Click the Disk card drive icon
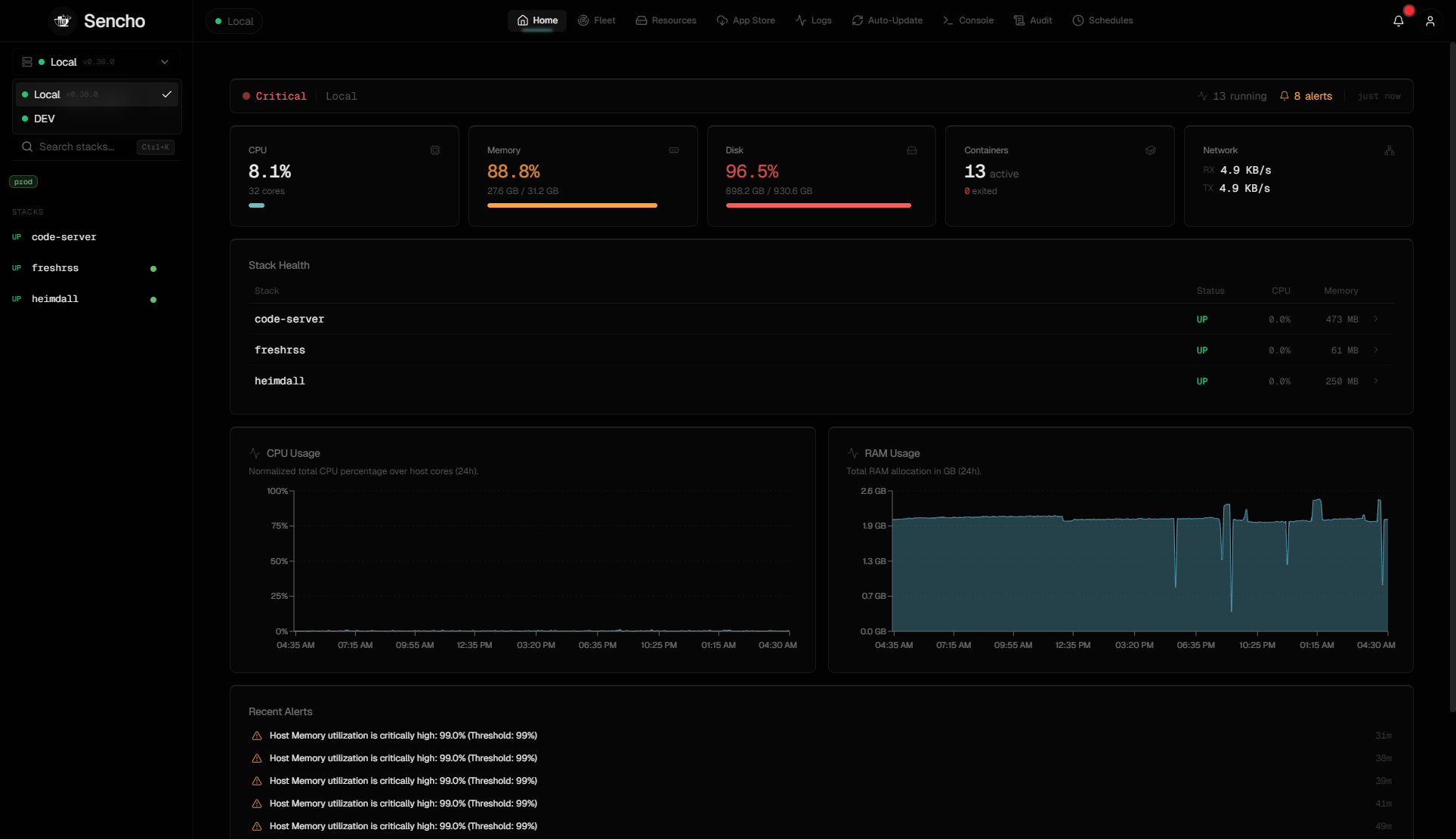1456x839 pixels. point(912,150)
